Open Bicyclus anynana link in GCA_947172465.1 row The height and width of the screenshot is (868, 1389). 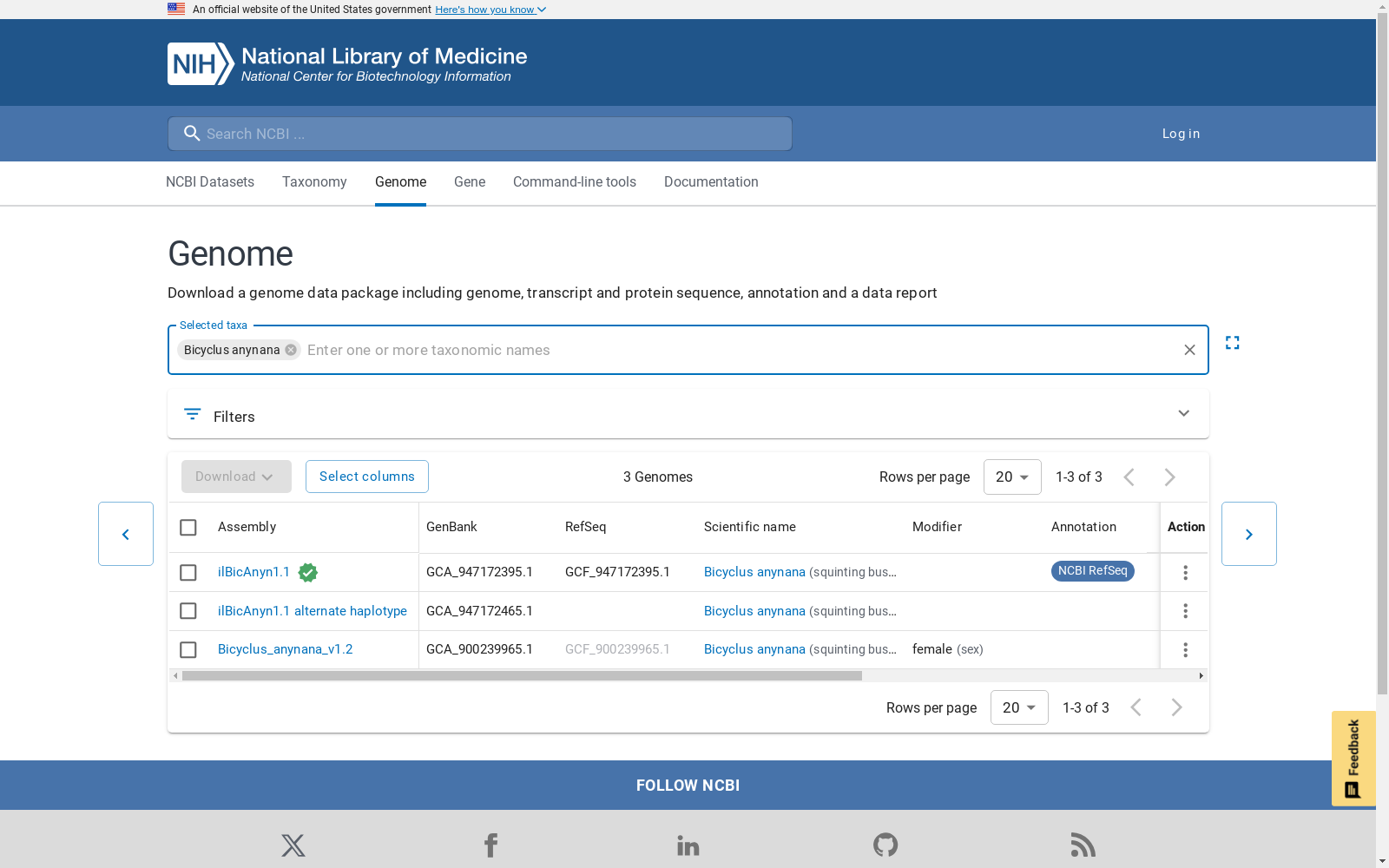click(x=754, y=611)
